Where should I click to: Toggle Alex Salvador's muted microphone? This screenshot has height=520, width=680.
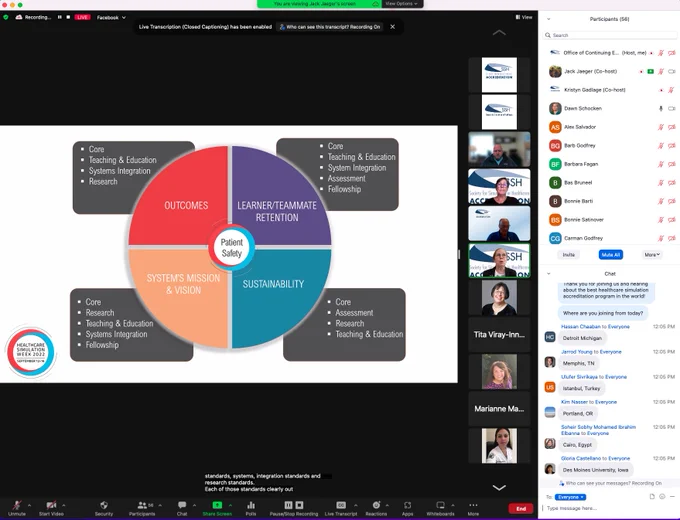pyautogui.click(x=660, y=127)
